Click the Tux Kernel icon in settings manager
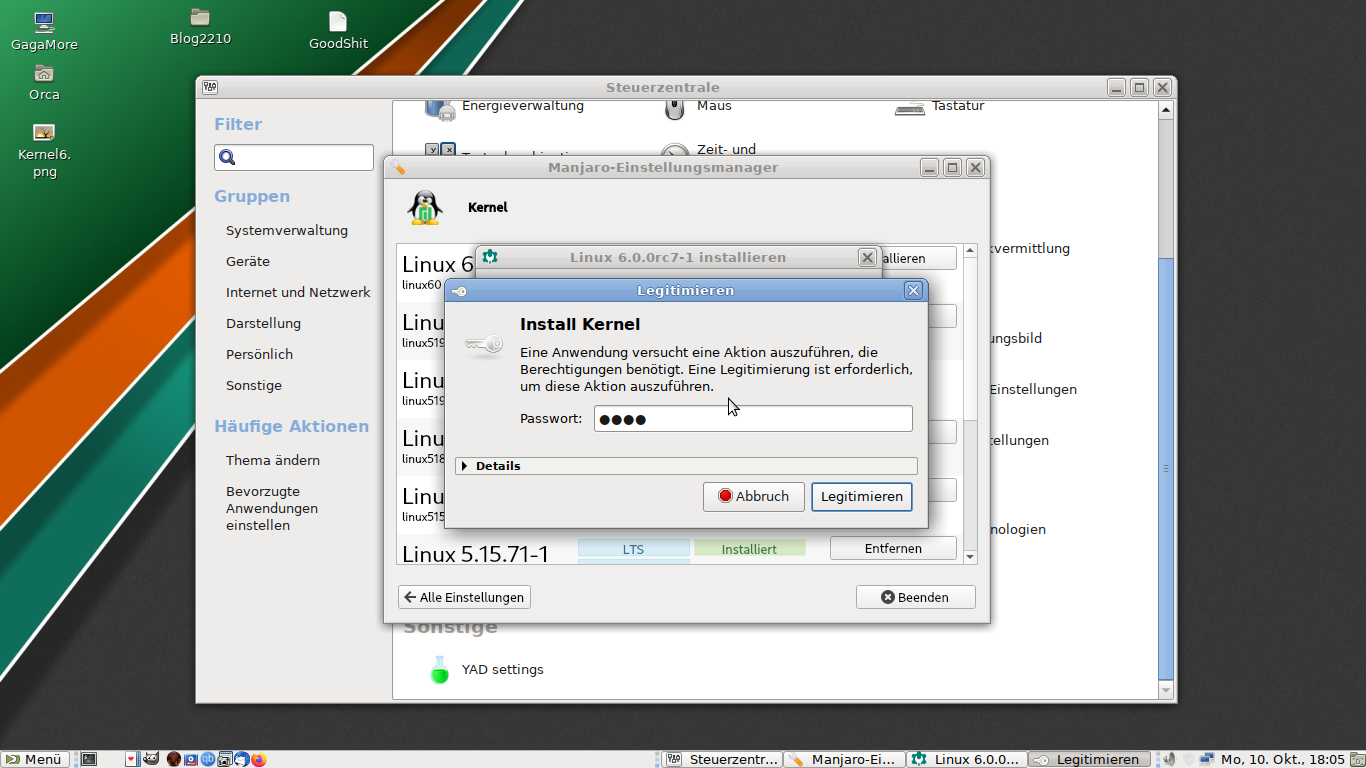 (425, 207)
